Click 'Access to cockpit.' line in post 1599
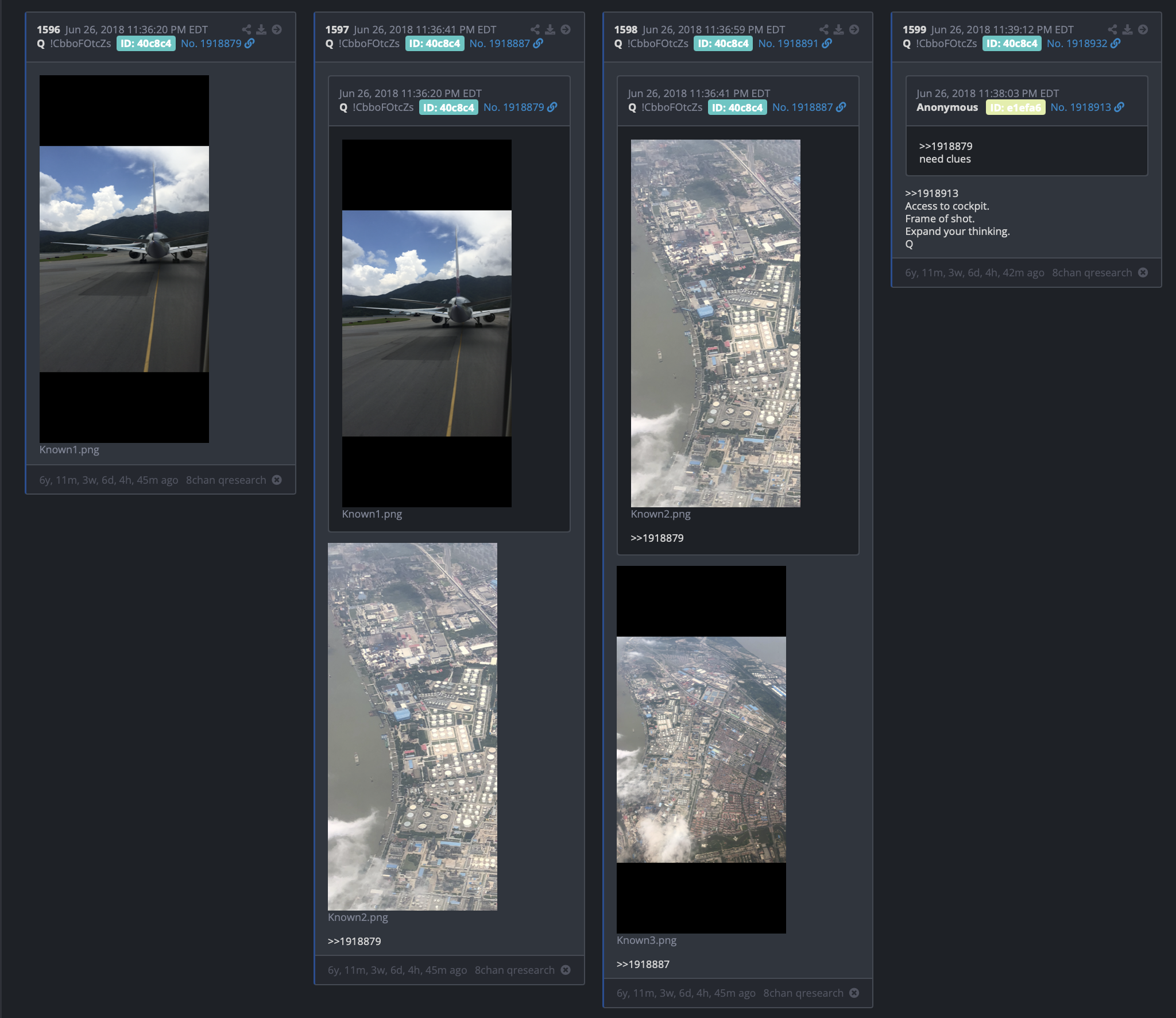Screen dimensions: 1176x1018 click(x=947, y=206)
